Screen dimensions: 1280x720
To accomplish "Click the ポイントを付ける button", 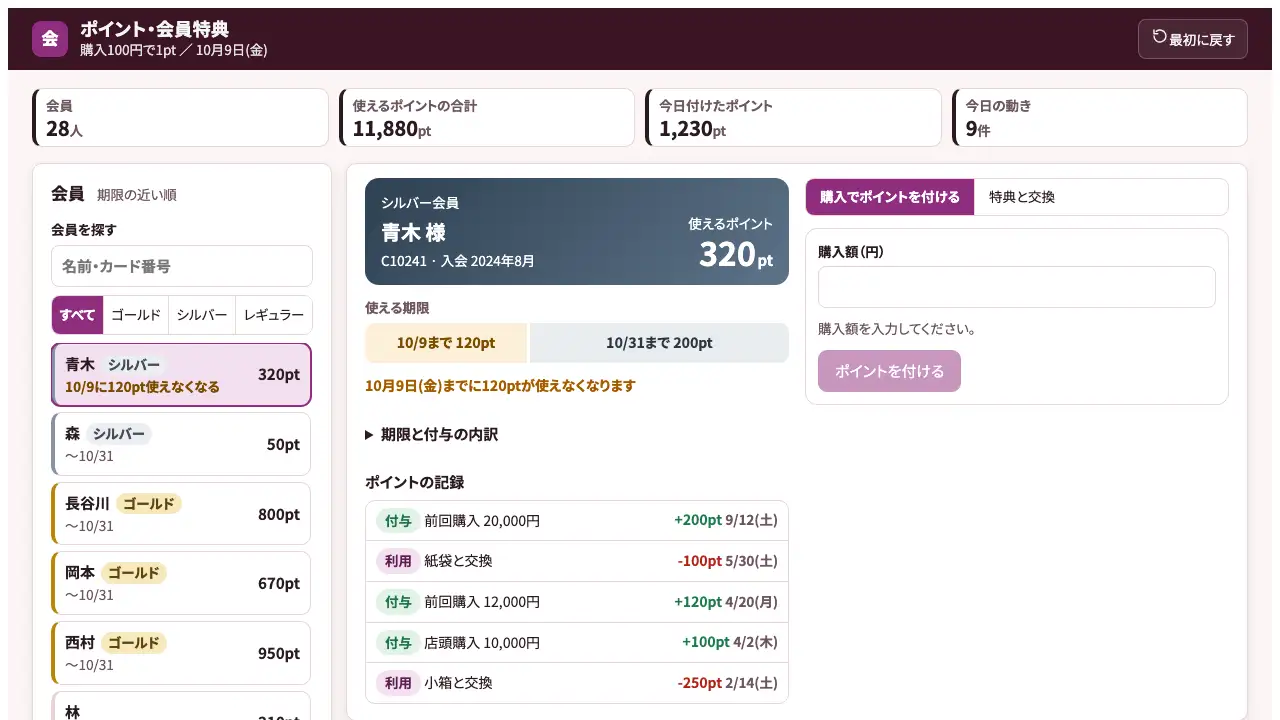I will coord(889,371).
